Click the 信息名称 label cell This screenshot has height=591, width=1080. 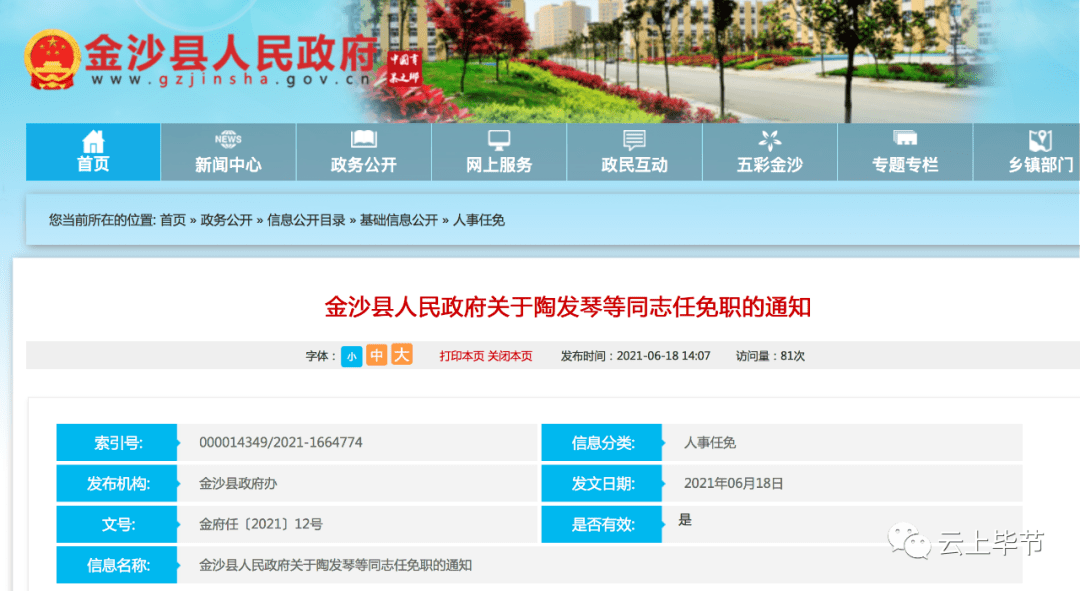tap(117, 565)
